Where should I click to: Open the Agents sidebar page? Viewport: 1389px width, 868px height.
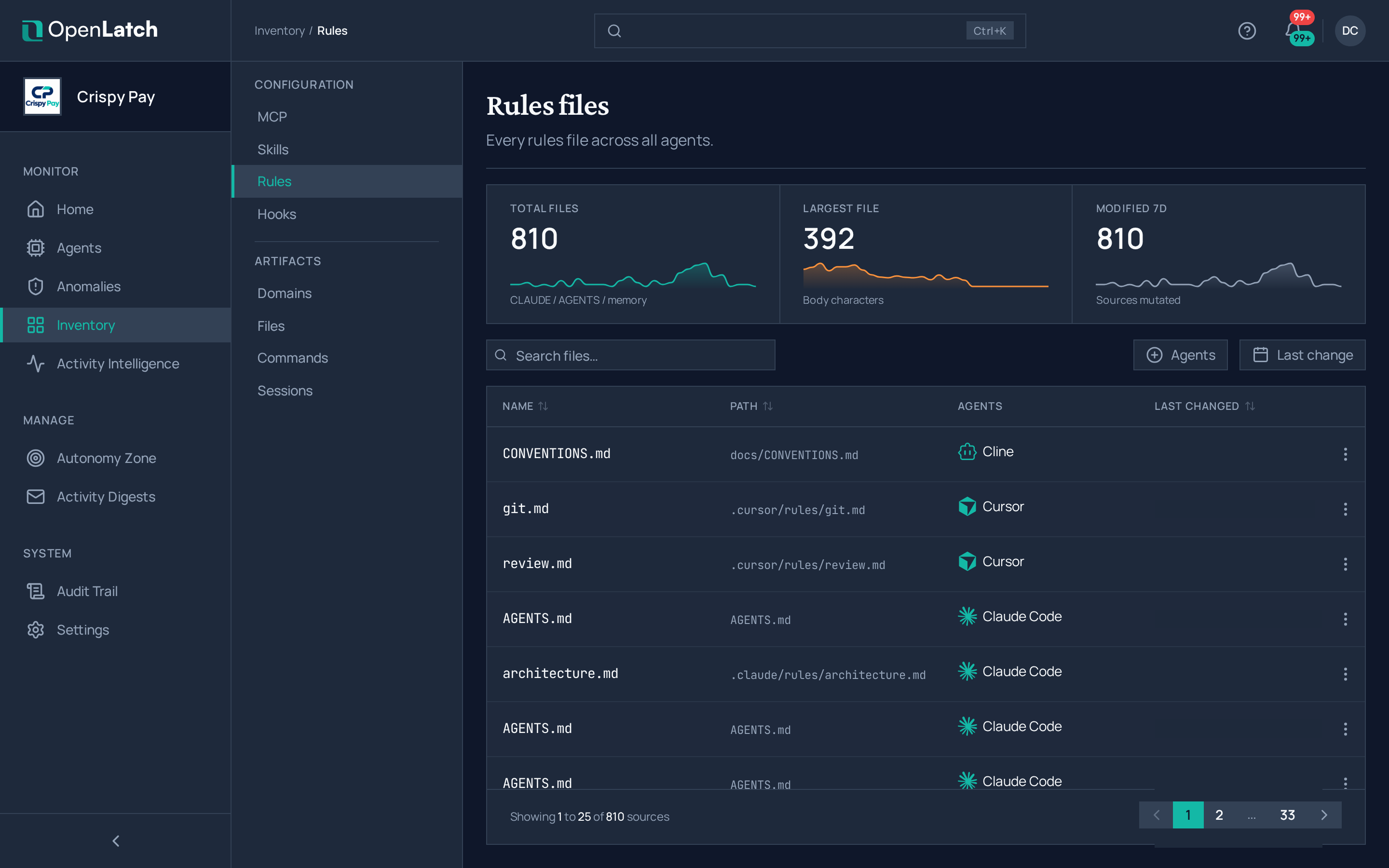coord(115,248)
